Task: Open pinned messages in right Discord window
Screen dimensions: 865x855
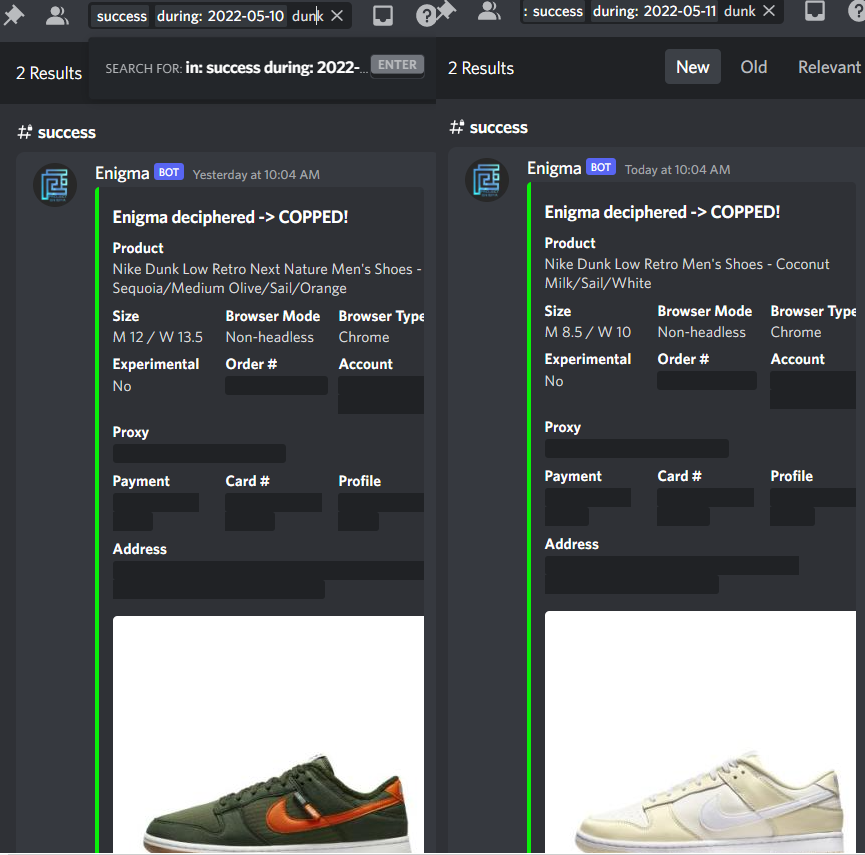Action: point(446,10)
